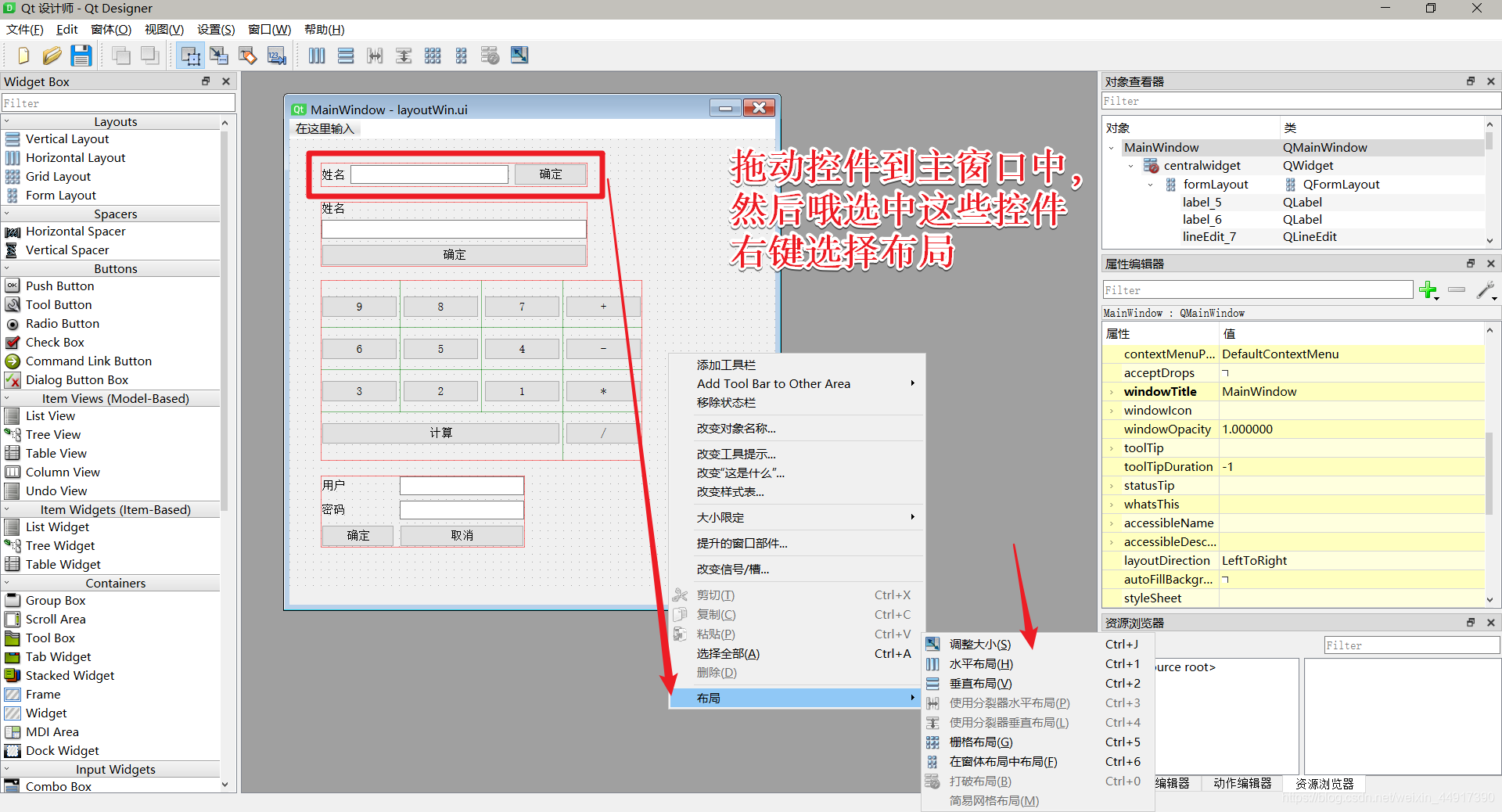Apply vertical splitter layout from toolbar

(x=404, y=56)
